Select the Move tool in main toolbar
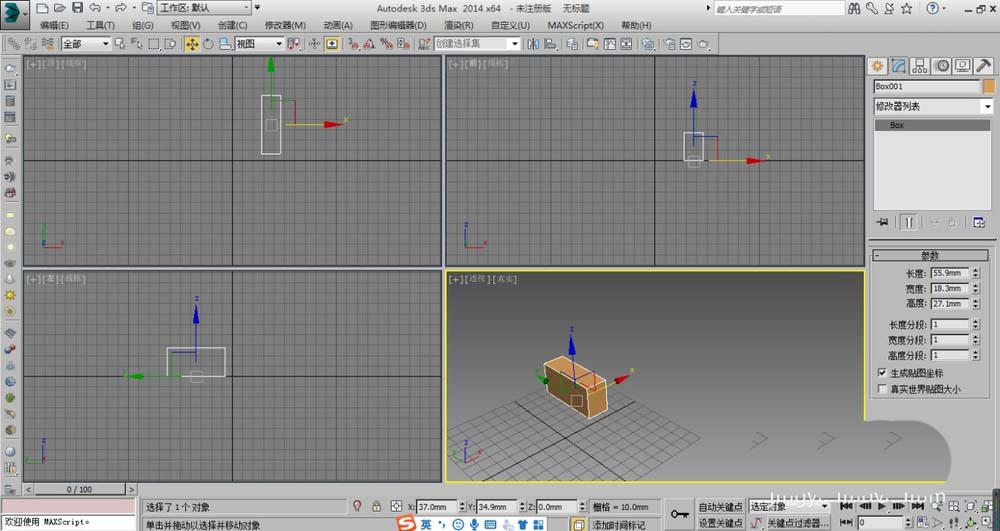 pyautogui.click(x=191, y=44)
